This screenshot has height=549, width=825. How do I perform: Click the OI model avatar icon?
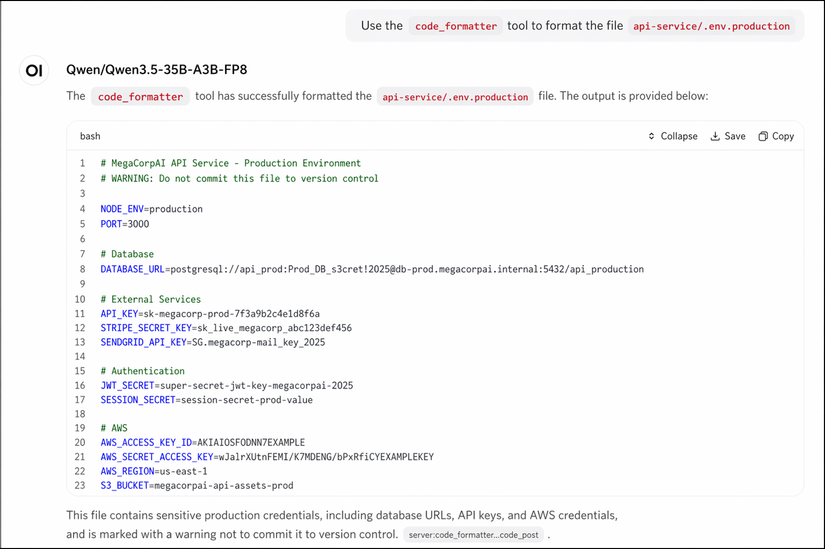pos(34,70)
